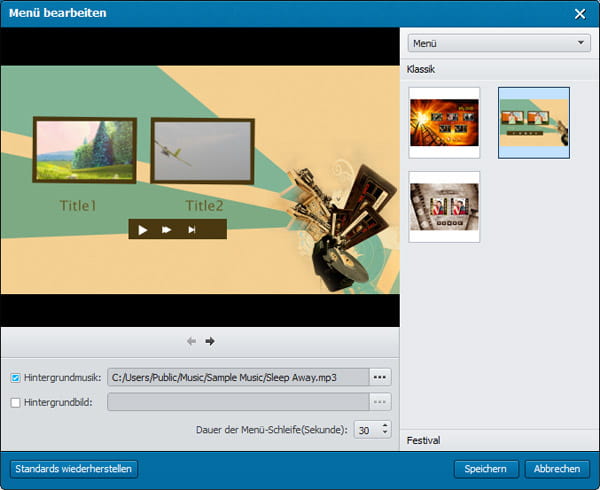Open the Menü dropdown list
The image size is (600, 490).
tap(498, 44)
